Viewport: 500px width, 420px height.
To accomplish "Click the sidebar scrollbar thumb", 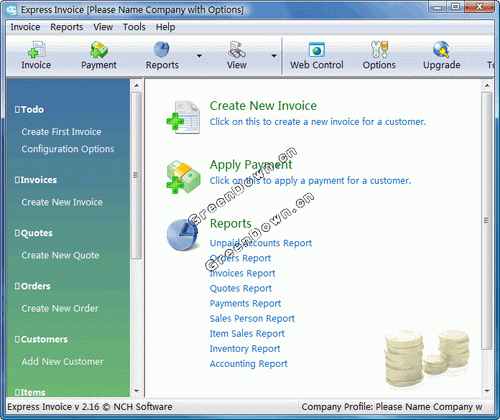I will click(x=136, y=175).
